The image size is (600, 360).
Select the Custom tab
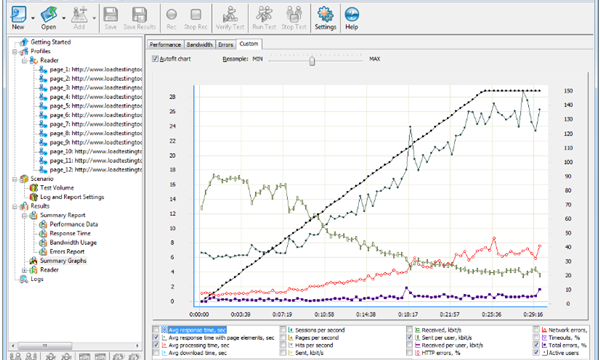coord(249,44)
